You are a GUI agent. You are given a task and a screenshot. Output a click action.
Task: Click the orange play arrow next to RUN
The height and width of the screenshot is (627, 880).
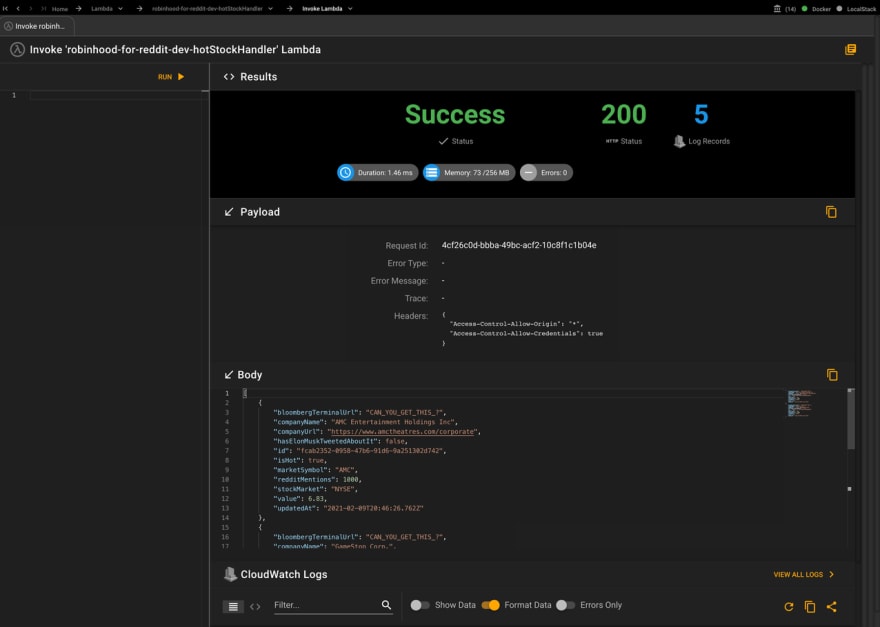click(x=181, y=76)
